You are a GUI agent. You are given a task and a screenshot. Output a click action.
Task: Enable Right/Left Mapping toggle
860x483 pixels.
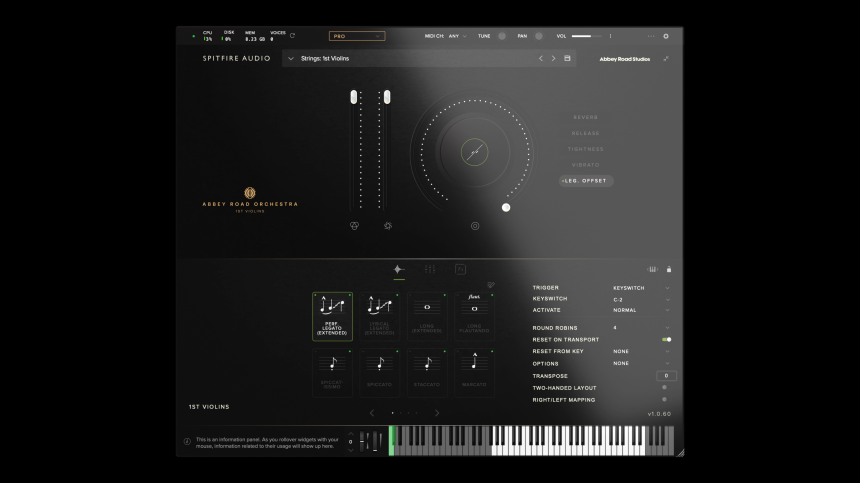[666, 400]
